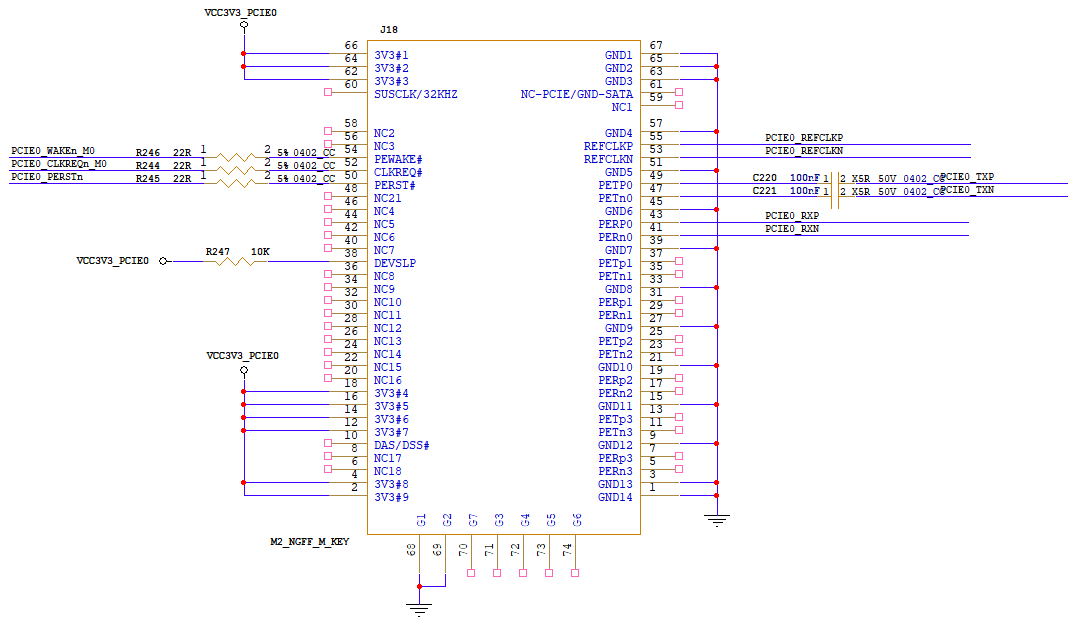Viewport: 1087px width, 633px height.
Task: Click capacitor C221 symbol
Action: (835, 197)
